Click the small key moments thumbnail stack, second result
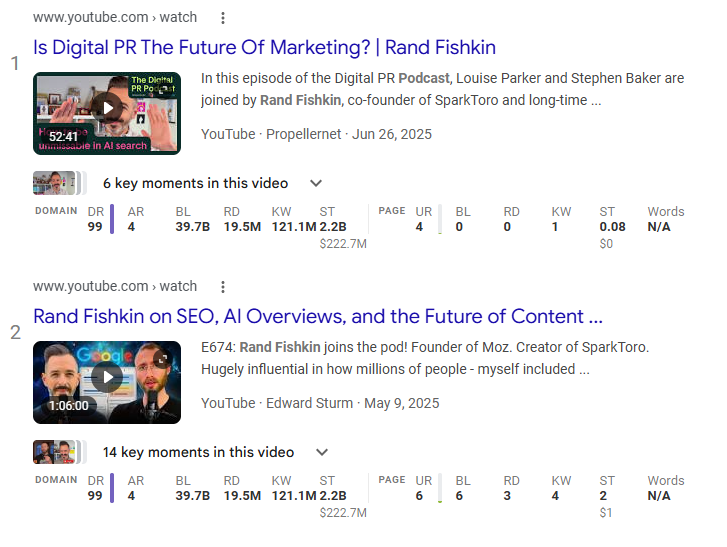This screenshot has height=547, width=727. pyautogui.click(x=57, y=452)
